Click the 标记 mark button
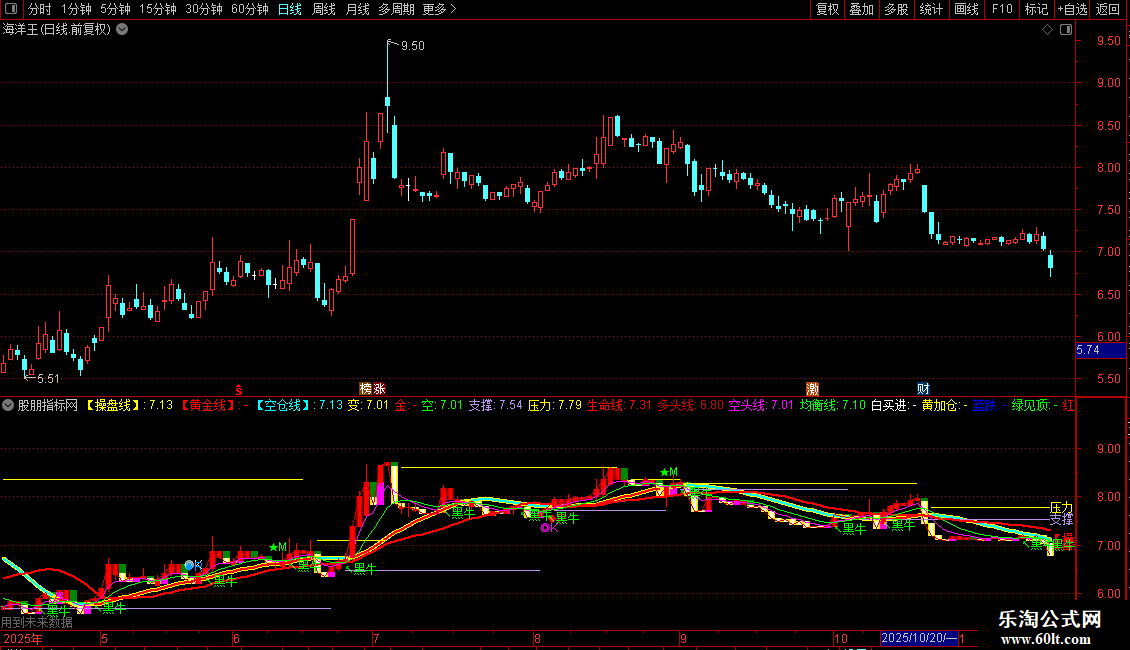 pos(1036,9)
